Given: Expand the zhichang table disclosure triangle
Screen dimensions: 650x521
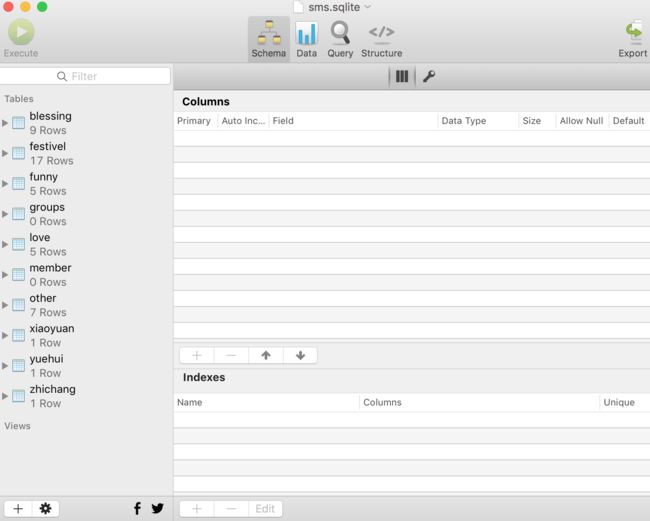Looking at the screenshot, I should click(x=5, y=396).
